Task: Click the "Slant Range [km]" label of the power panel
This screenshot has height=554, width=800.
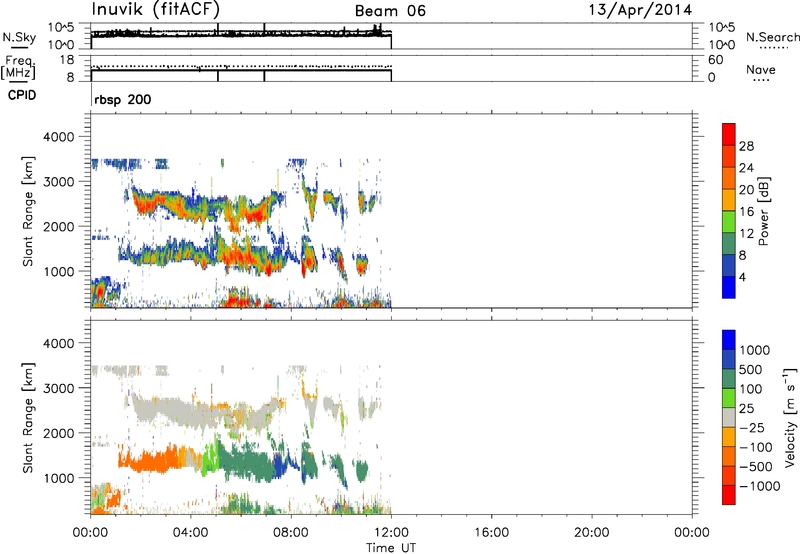Action: pos(28,211)
